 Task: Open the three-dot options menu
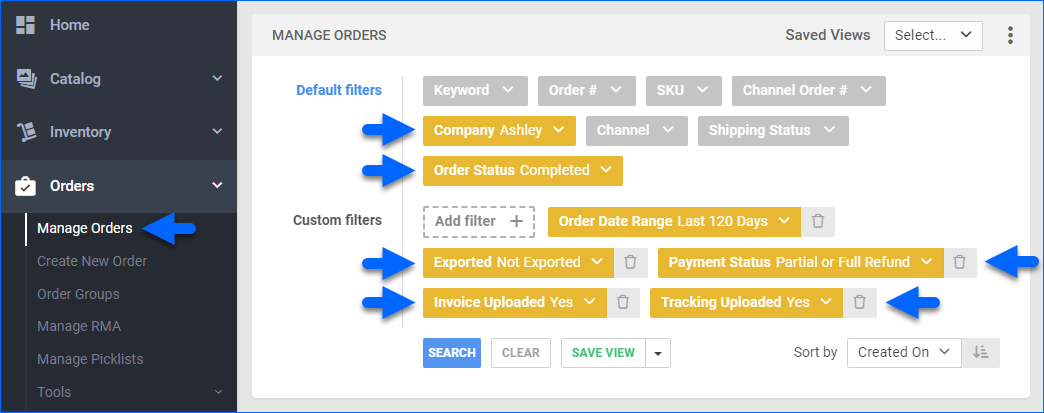coord(1010,35)
